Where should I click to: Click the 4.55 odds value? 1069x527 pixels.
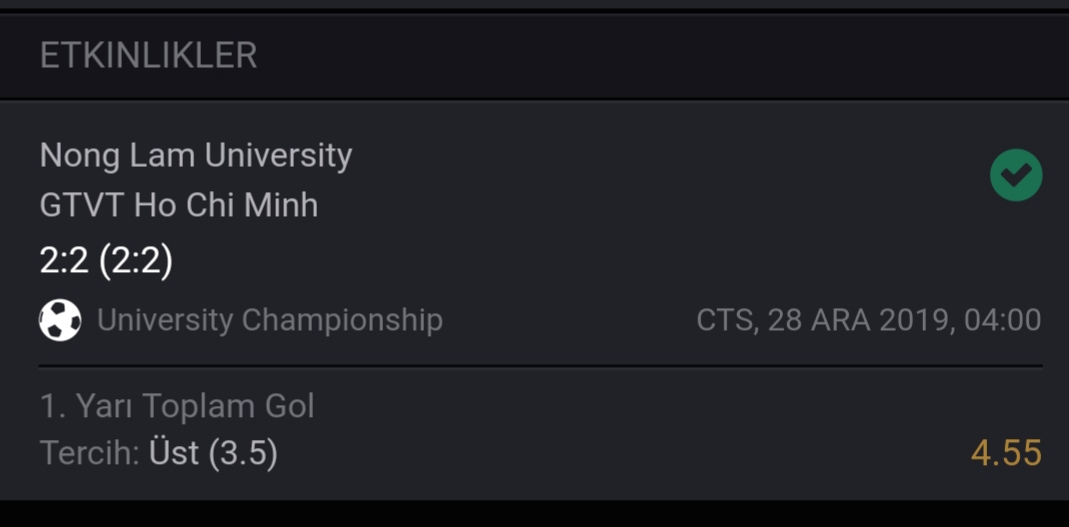pyautogui.click(x=1006, y=453)
